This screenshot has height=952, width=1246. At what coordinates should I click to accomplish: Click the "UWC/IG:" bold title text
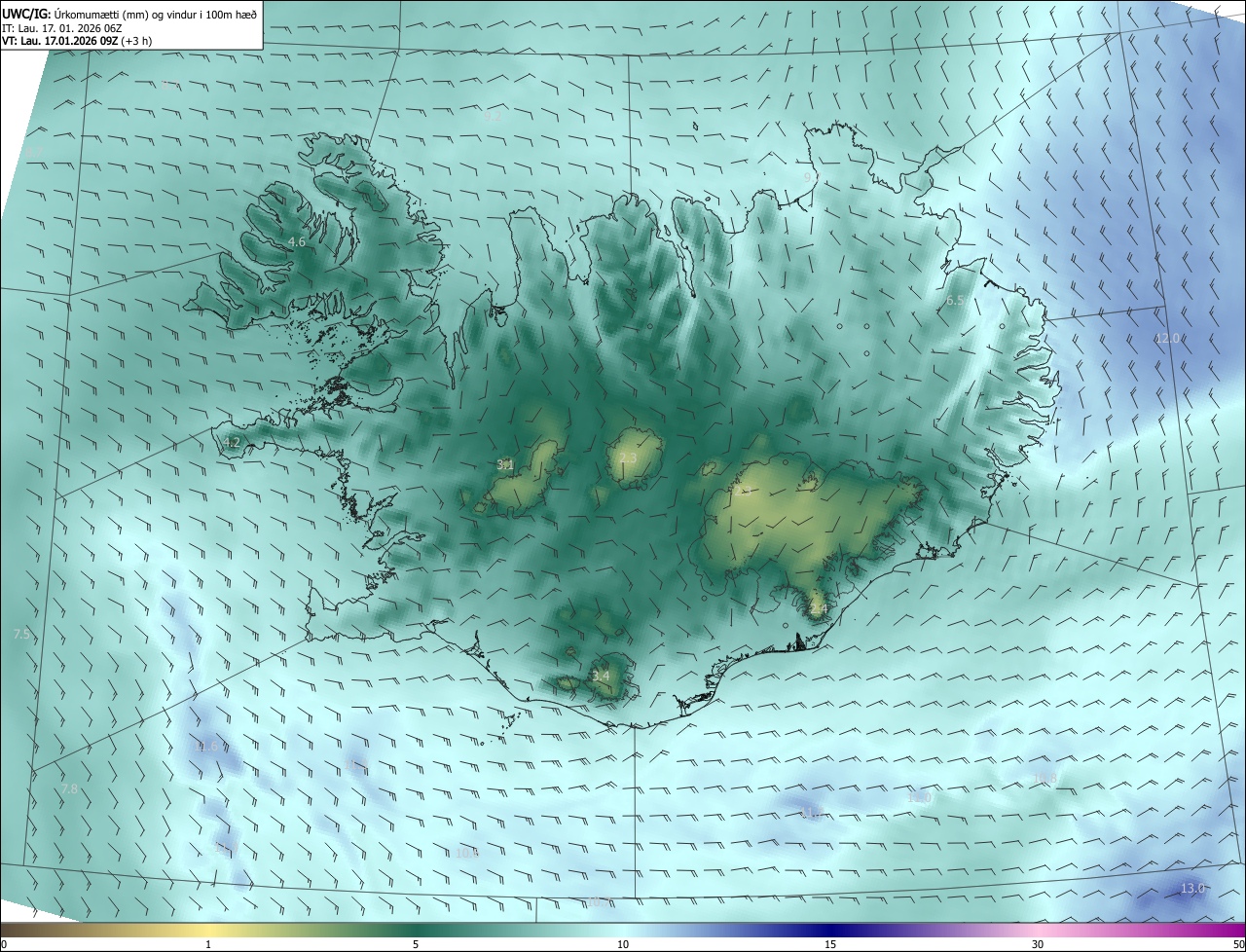click(x=26, y=14)
